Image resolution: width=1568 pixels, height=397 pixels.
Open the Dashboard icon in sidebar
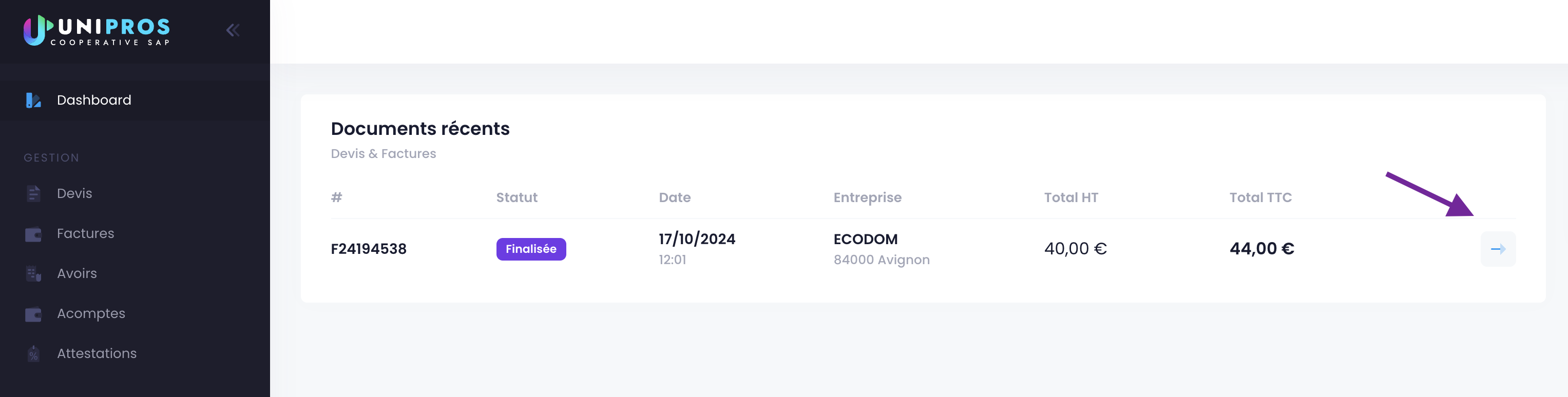[33, 101]
